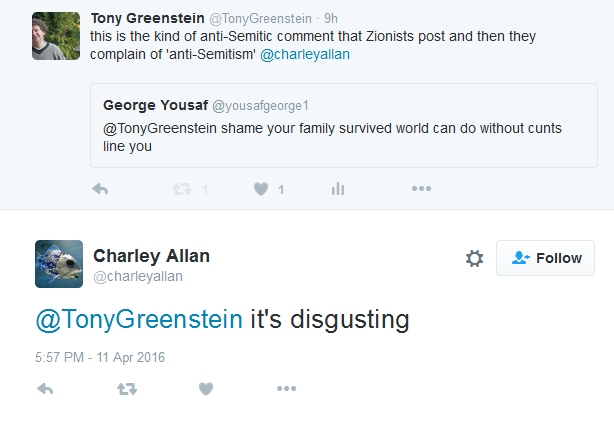Follow Charley Allan
This screenshot has height=424, width=614.
pos(545,258)
